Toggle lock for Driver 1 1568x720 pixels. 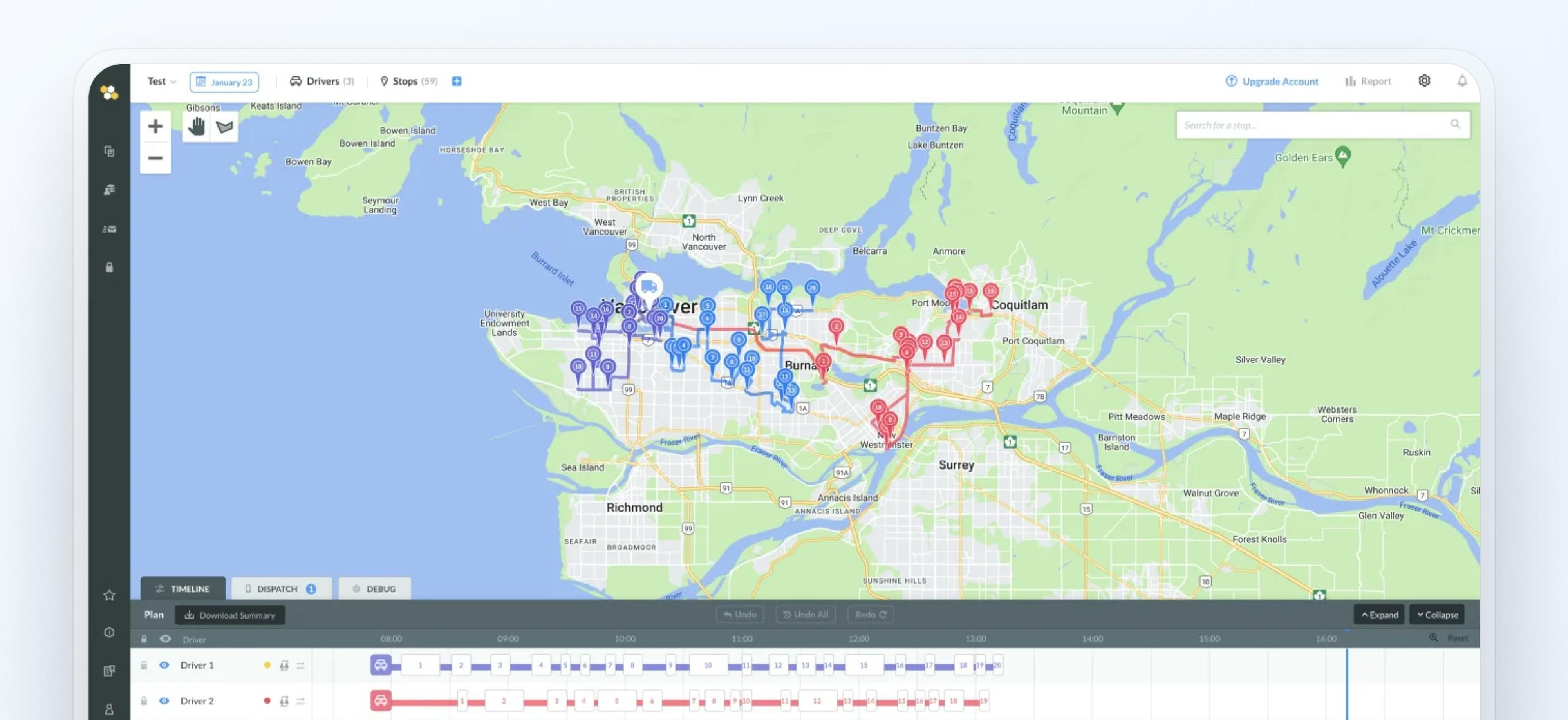[x=143, y=665]
